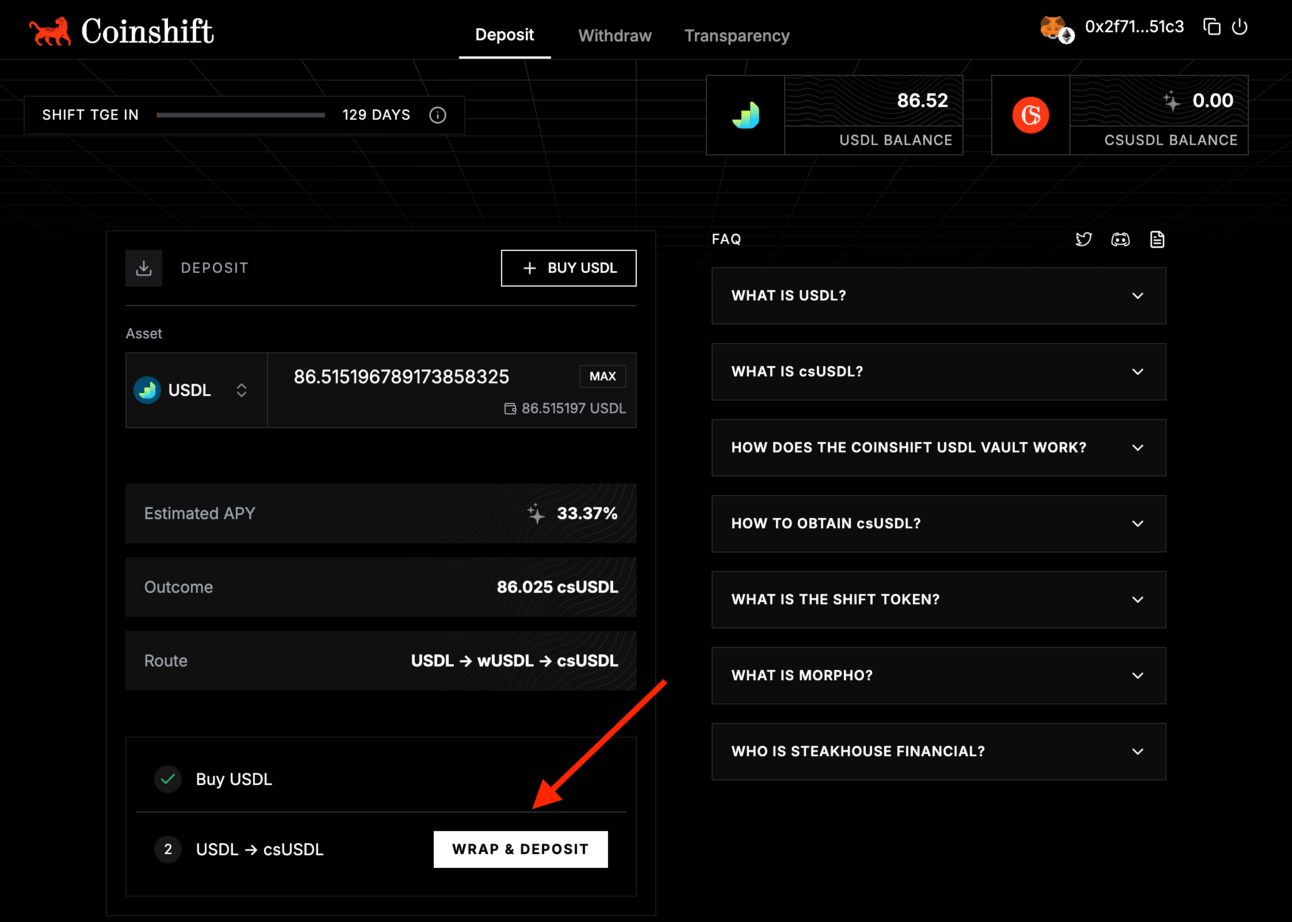Click the 'USDL → csUSDL' step label
This screenshot has width=1292, height=922.
(x=260, y=849)
